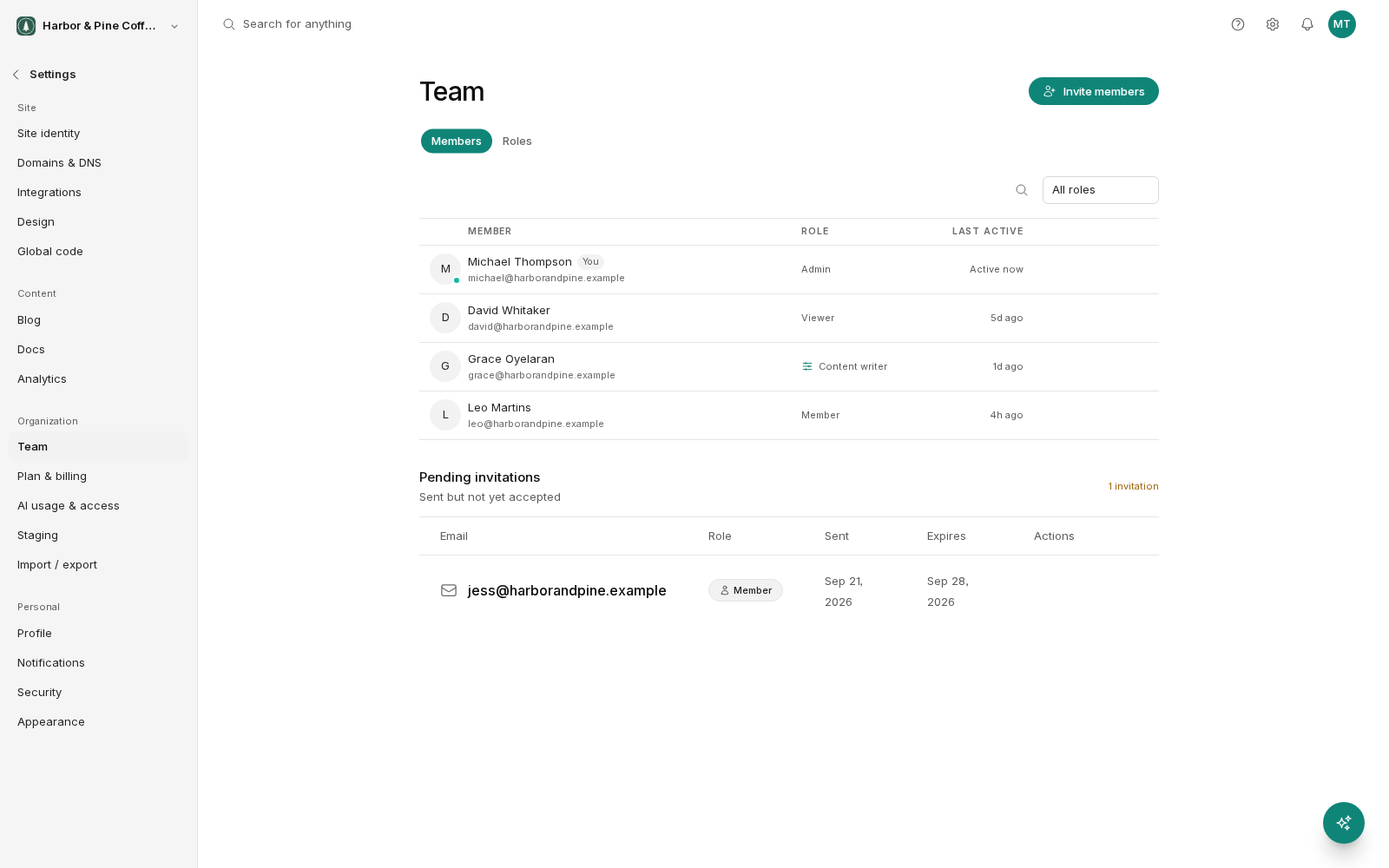Open Docs in the sidebar
Viewport: 1389px width, 868px height.
[99, 350]
